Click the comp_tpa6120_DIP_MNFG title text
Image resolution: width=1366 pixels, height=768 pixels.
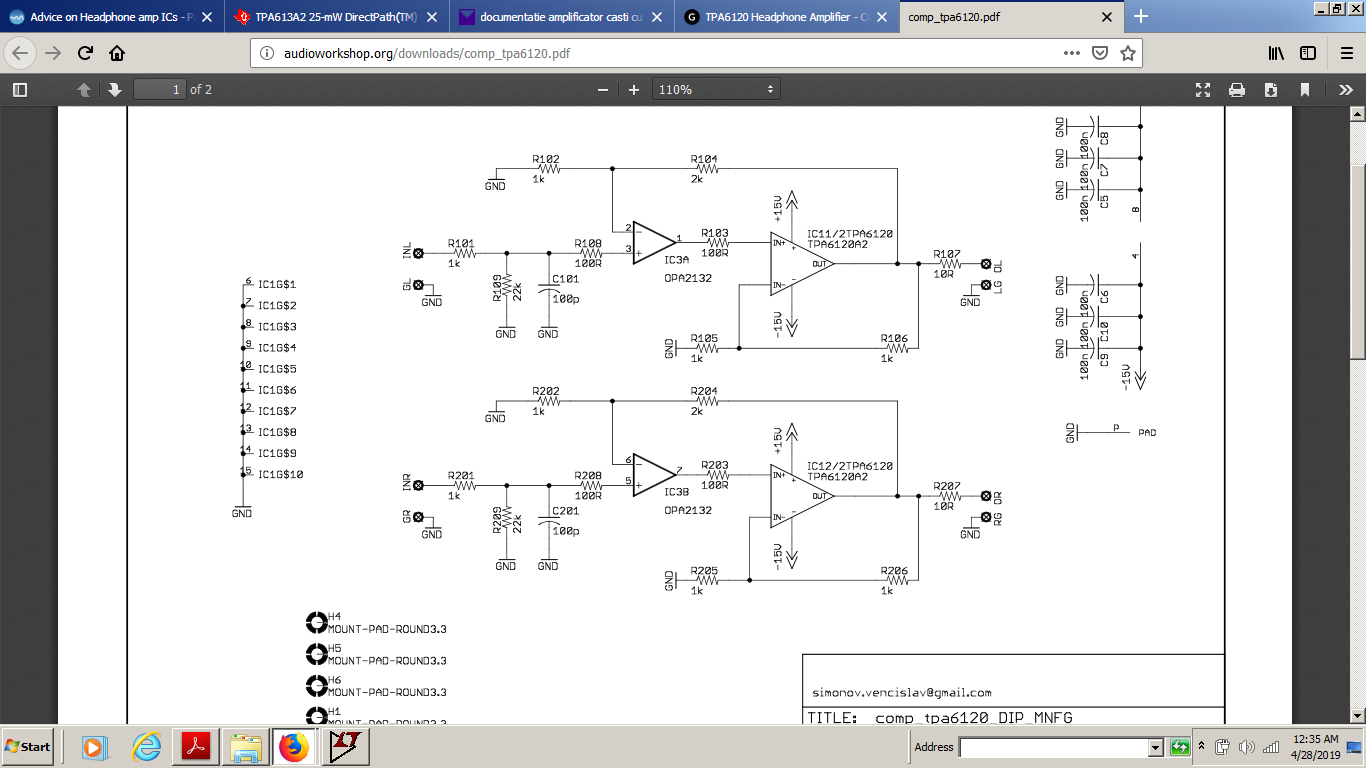click(x=974, y=718)
